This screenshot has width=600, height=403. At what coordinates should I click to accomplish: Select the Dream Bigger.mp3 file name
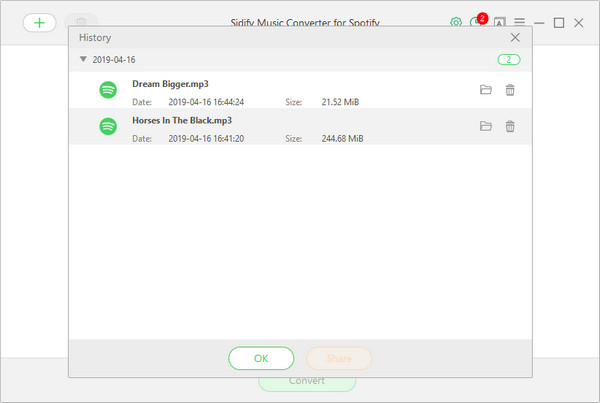click(x=170, y=84)
